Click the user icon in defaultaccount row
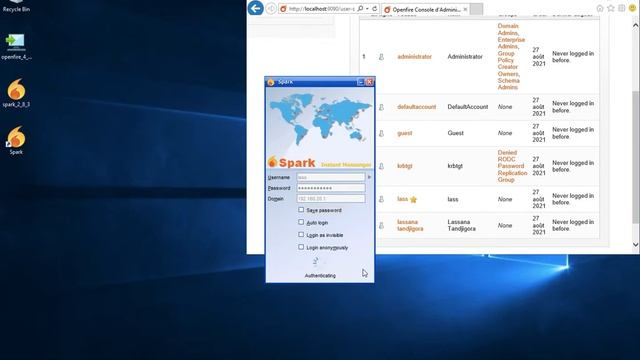 [381, 107]
